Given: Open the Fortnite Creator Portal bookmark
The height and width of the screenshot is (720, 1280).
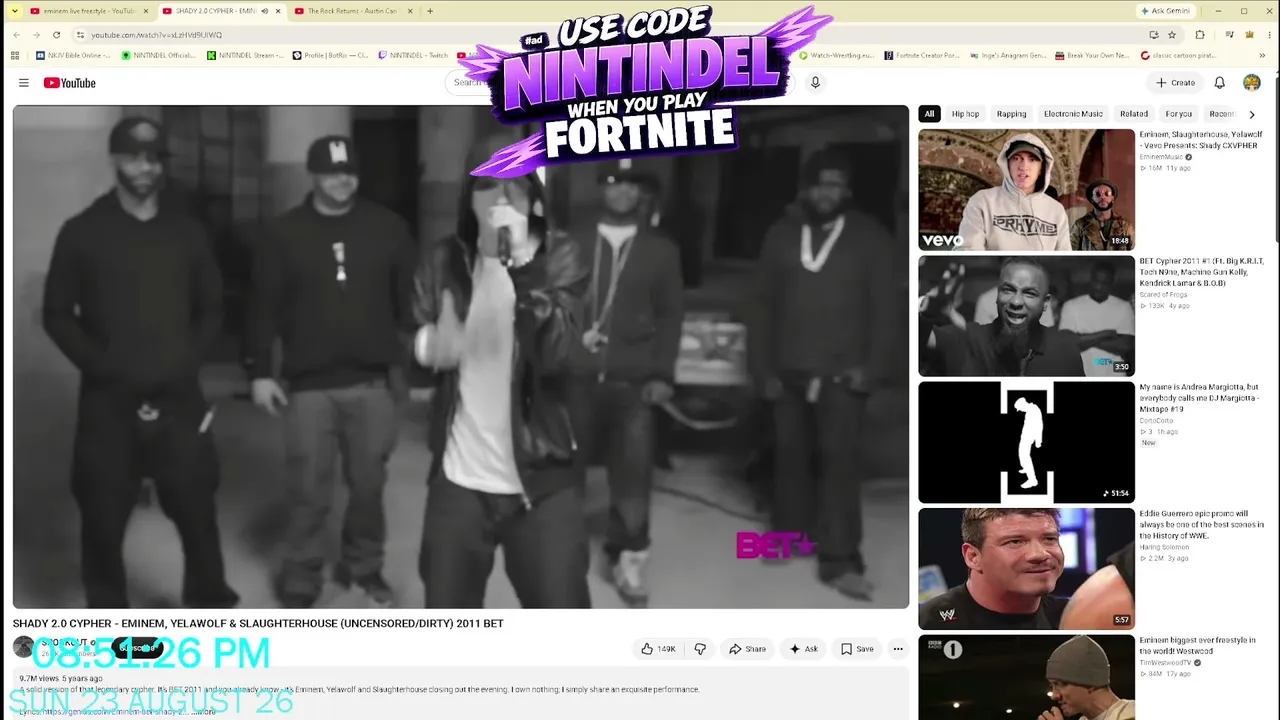Looking at the screenshot, I should pos(922,56).
